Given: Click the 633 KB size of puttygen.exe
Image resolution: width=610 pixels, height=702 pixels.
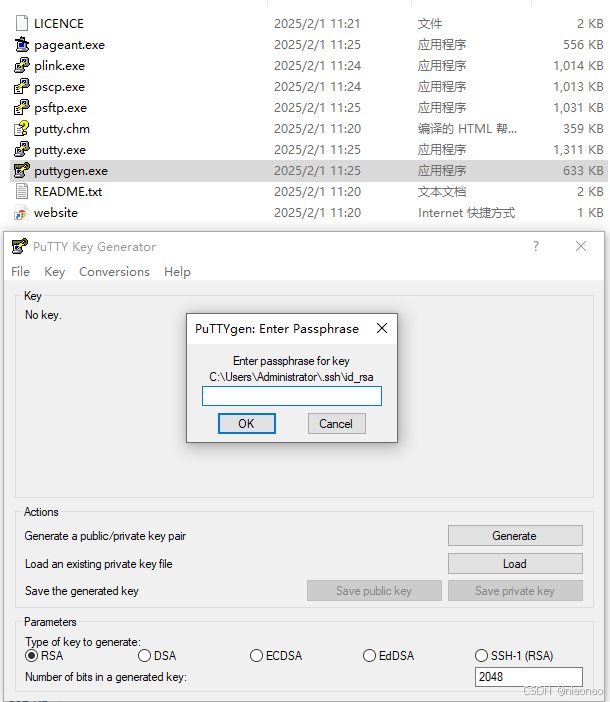Looking at the screenshot, I should (x=583, y=171).
